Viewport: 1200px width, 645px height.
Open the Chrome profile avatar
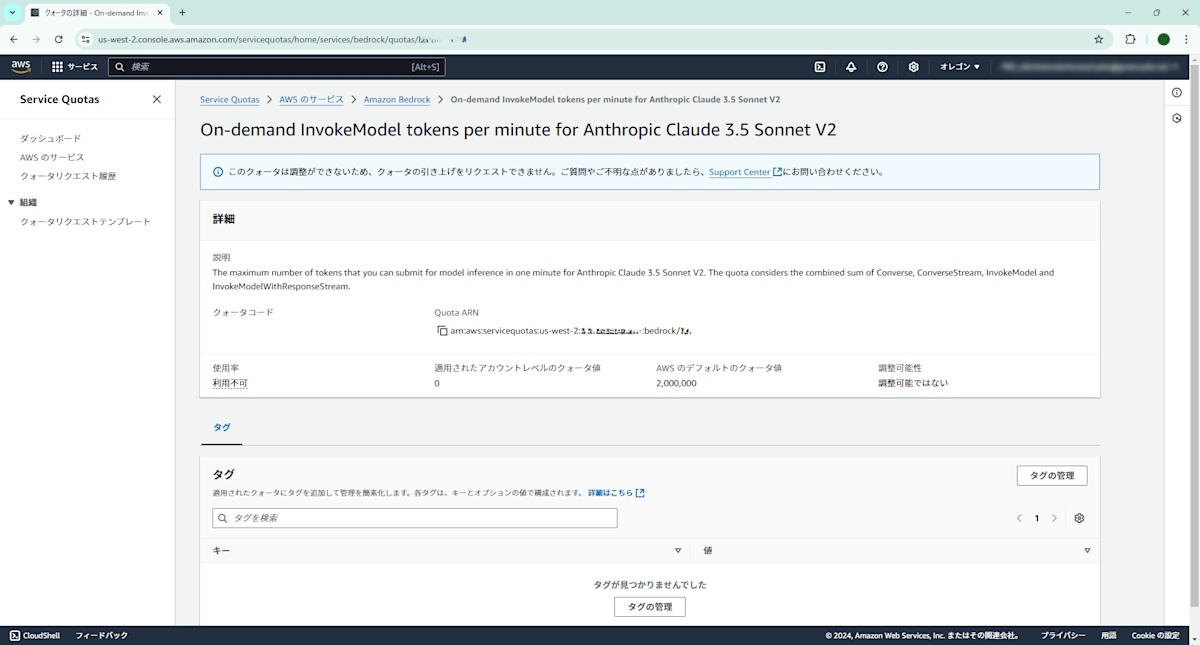[1163, 39]
